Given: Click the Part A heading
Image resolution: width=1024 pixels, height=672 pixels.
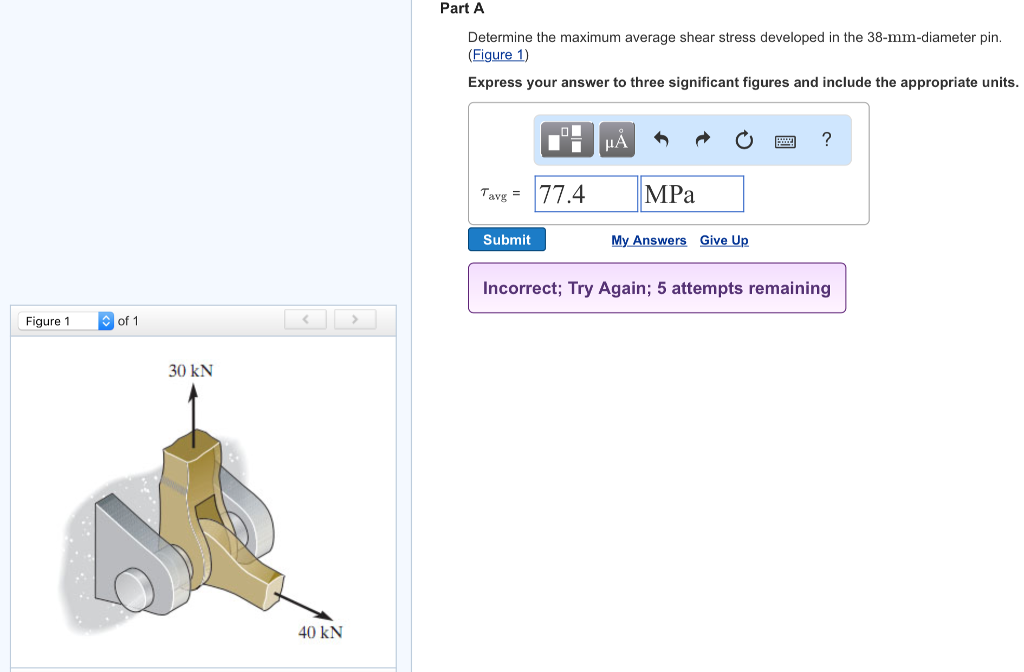Looking at the screenshot, I should 462,8.
